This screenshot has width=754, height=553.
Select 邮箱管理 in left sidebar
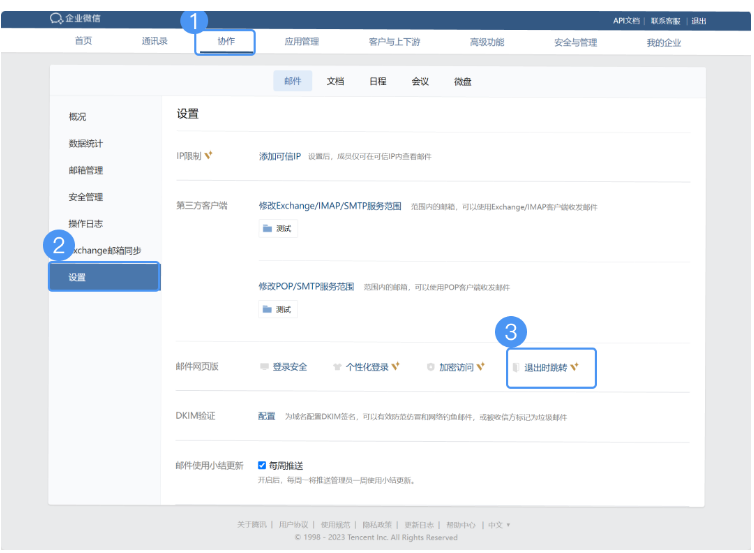pos(85,170)
